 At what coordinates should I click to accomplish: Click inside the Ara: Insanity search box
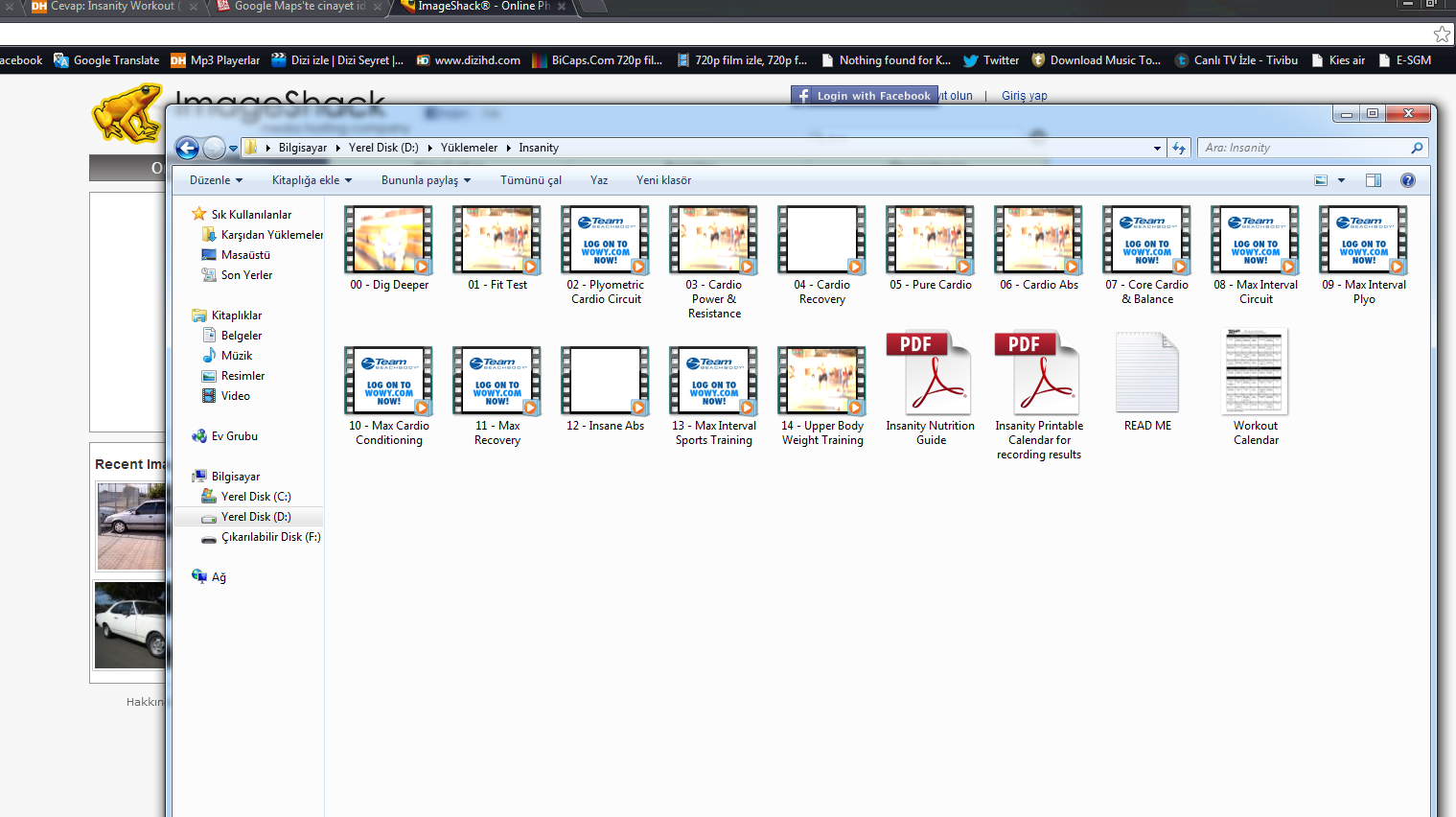[1312, 148]
